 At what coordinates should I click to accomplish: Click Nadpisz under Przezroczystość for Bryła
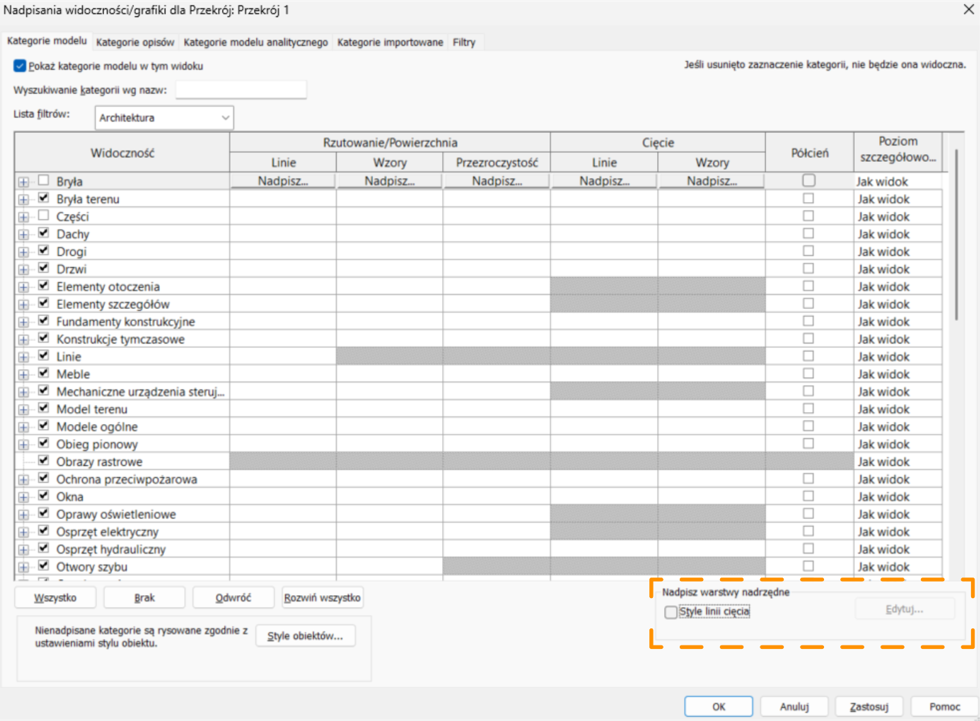click(497, 182)
